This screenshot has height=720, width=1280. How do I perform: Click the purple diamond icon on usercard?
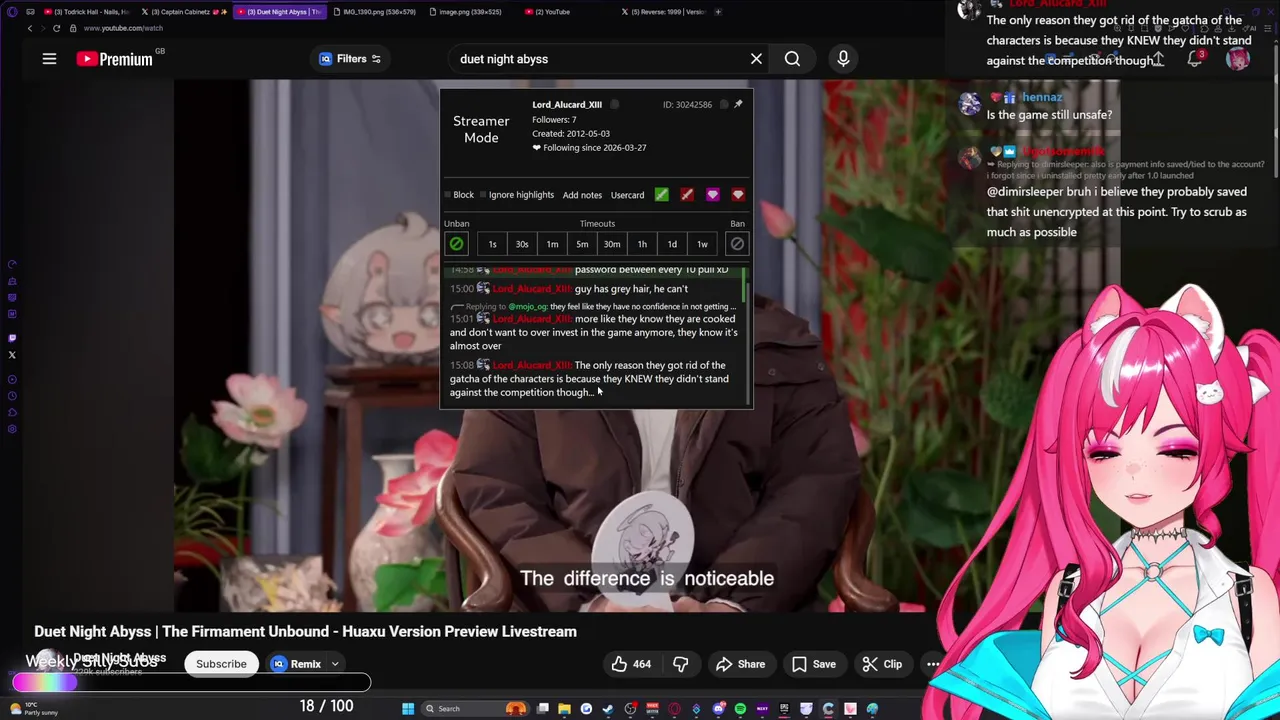(x=712, y=195)
